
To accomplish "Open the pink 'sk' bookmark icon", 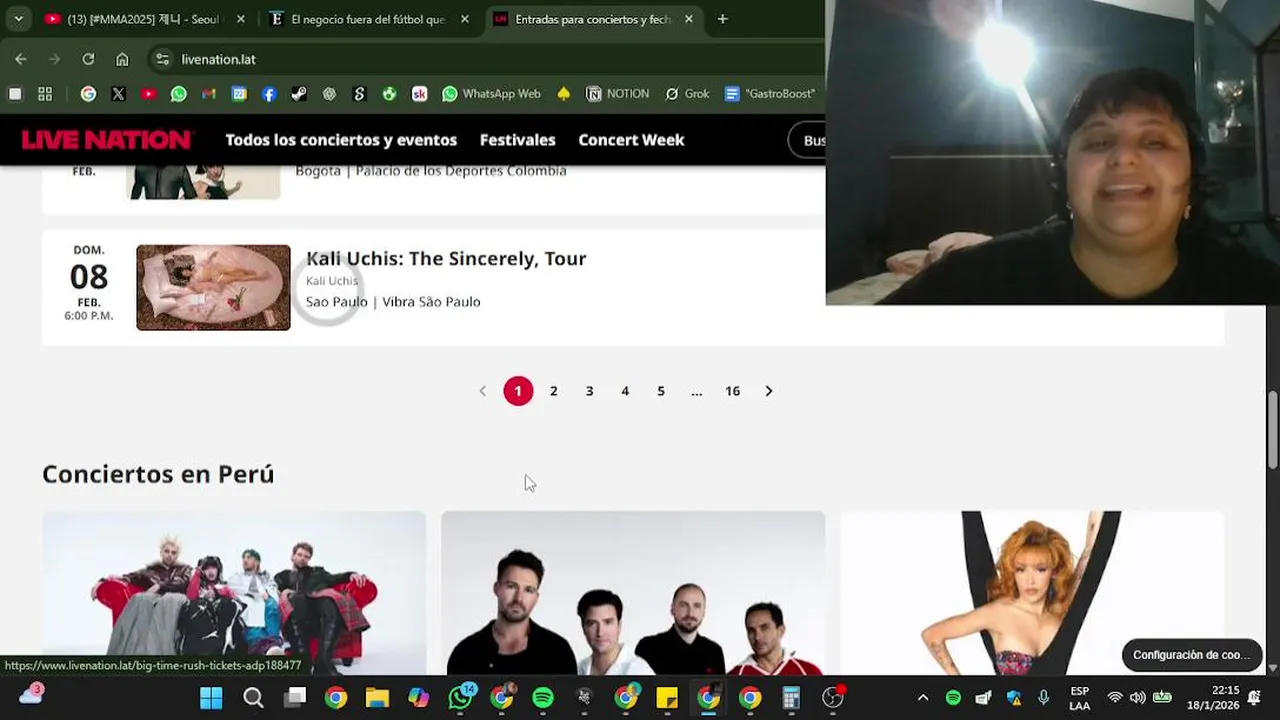I will coord(419,94).
